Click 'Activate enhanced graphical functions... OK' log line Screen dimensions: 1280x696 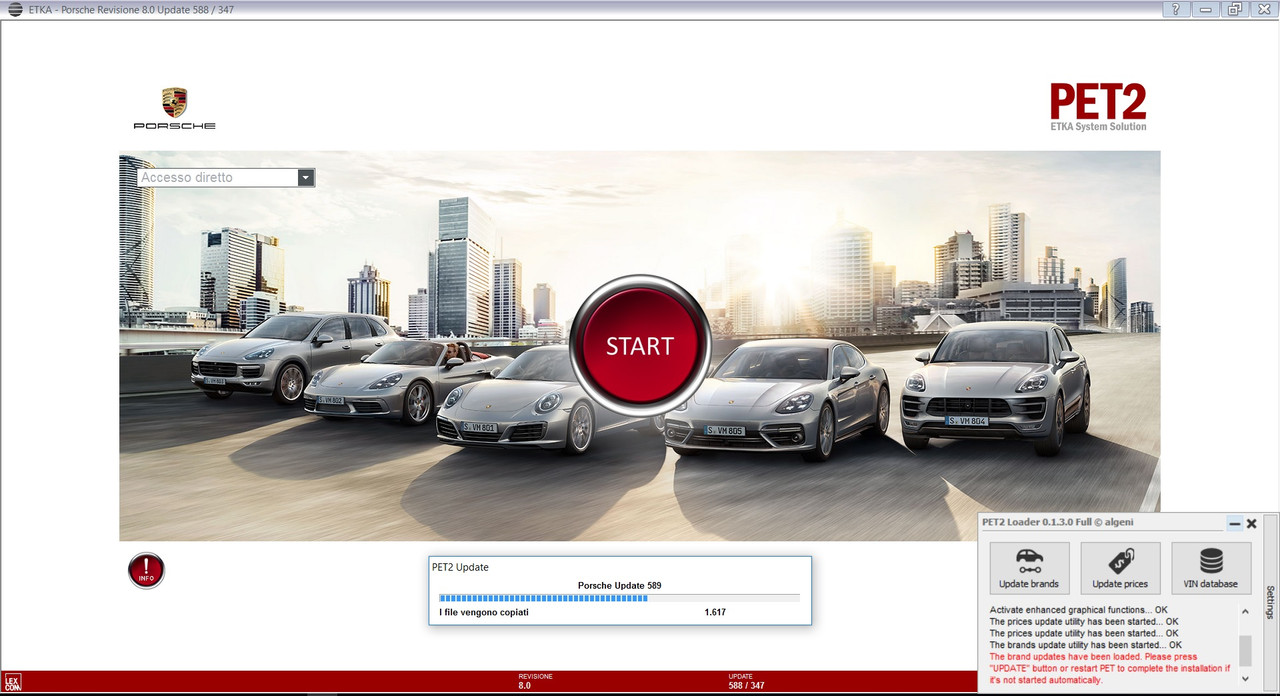click(1078, 609)
